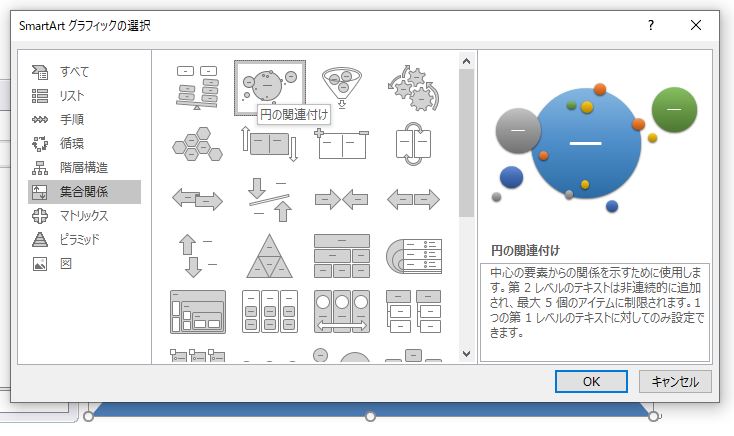The image size is (734, 436).
Task: Open the ピラミッド category
Action: click(84, 239)
